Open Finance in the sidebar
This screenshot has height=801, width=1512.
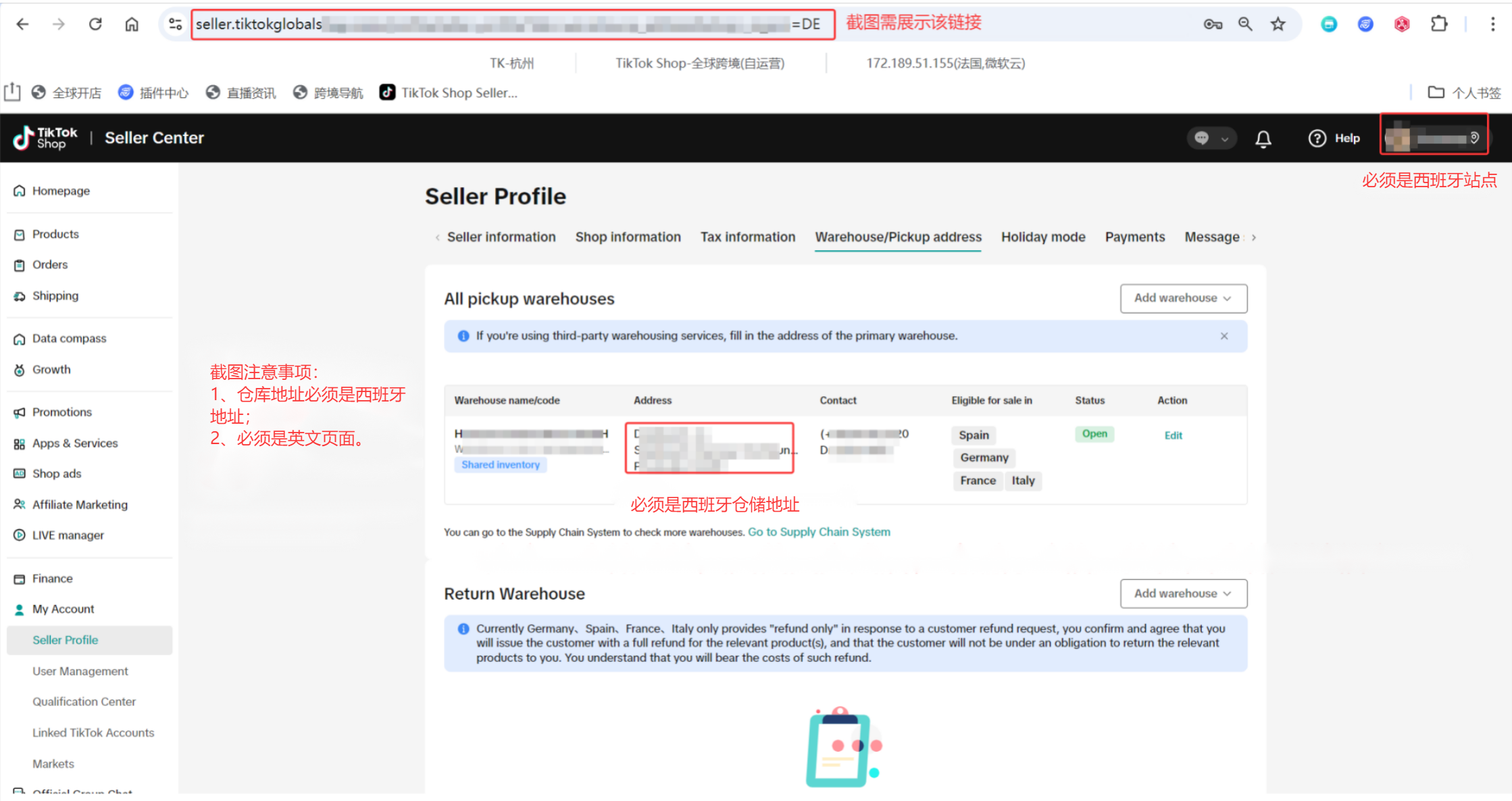pos(52,579)
